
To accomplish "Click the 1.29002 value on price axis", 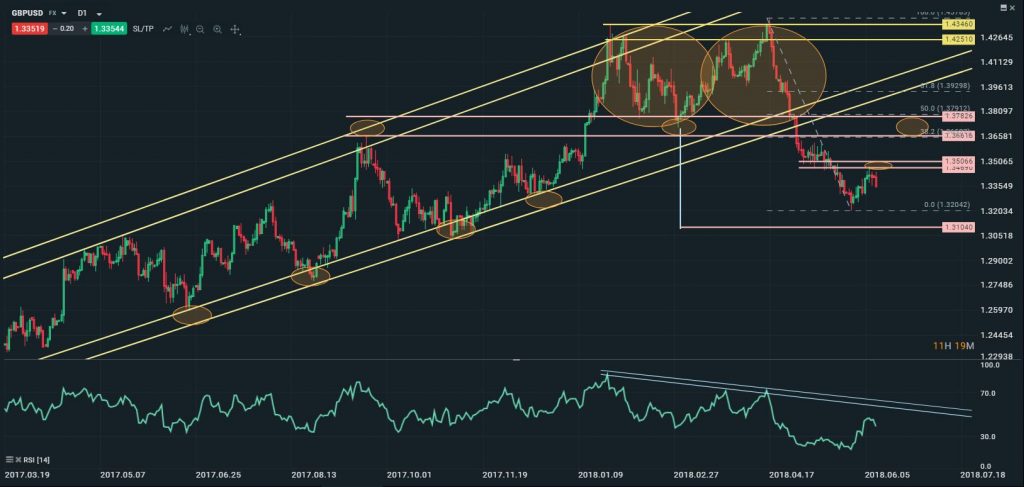I will click(998, 260).
